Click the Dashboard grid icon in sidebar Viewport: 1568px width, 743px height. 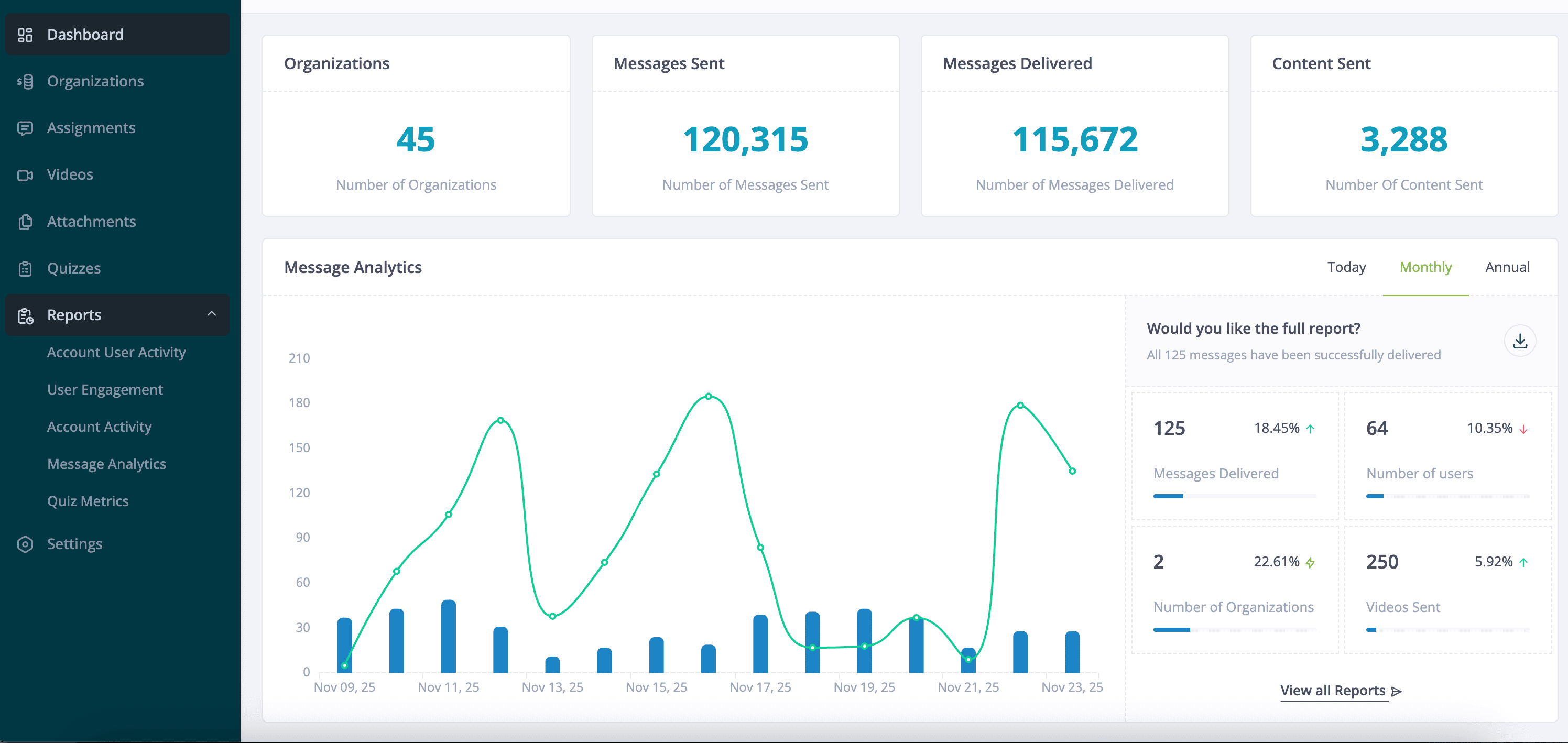(25, 35)
